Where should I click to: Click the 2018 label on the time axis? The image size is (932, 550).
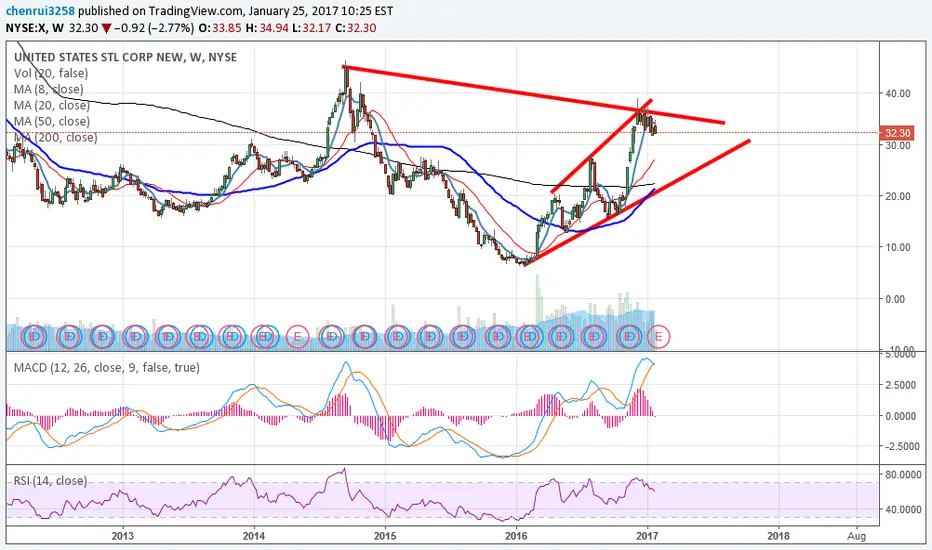[x=779, y=536]
